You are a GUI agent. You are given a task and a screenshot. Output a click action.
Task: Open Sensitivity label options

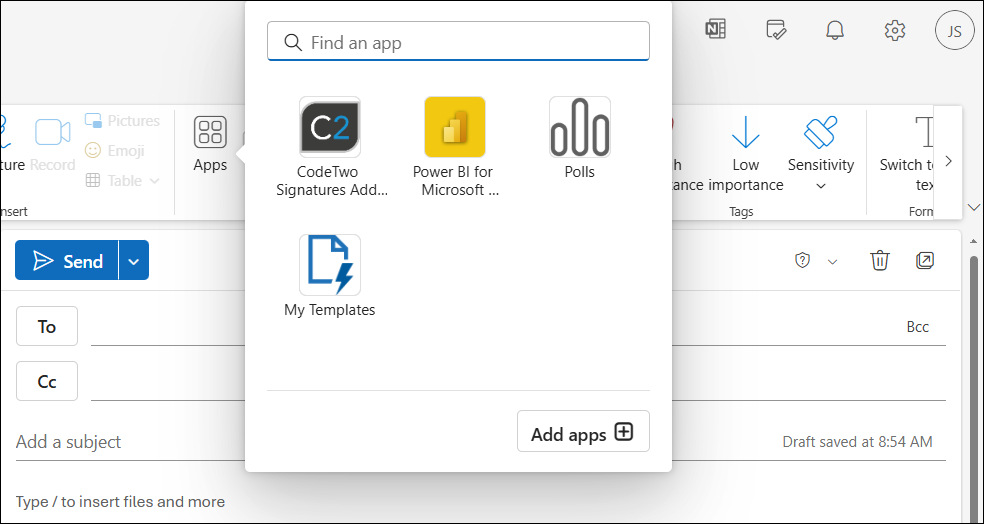821,152
